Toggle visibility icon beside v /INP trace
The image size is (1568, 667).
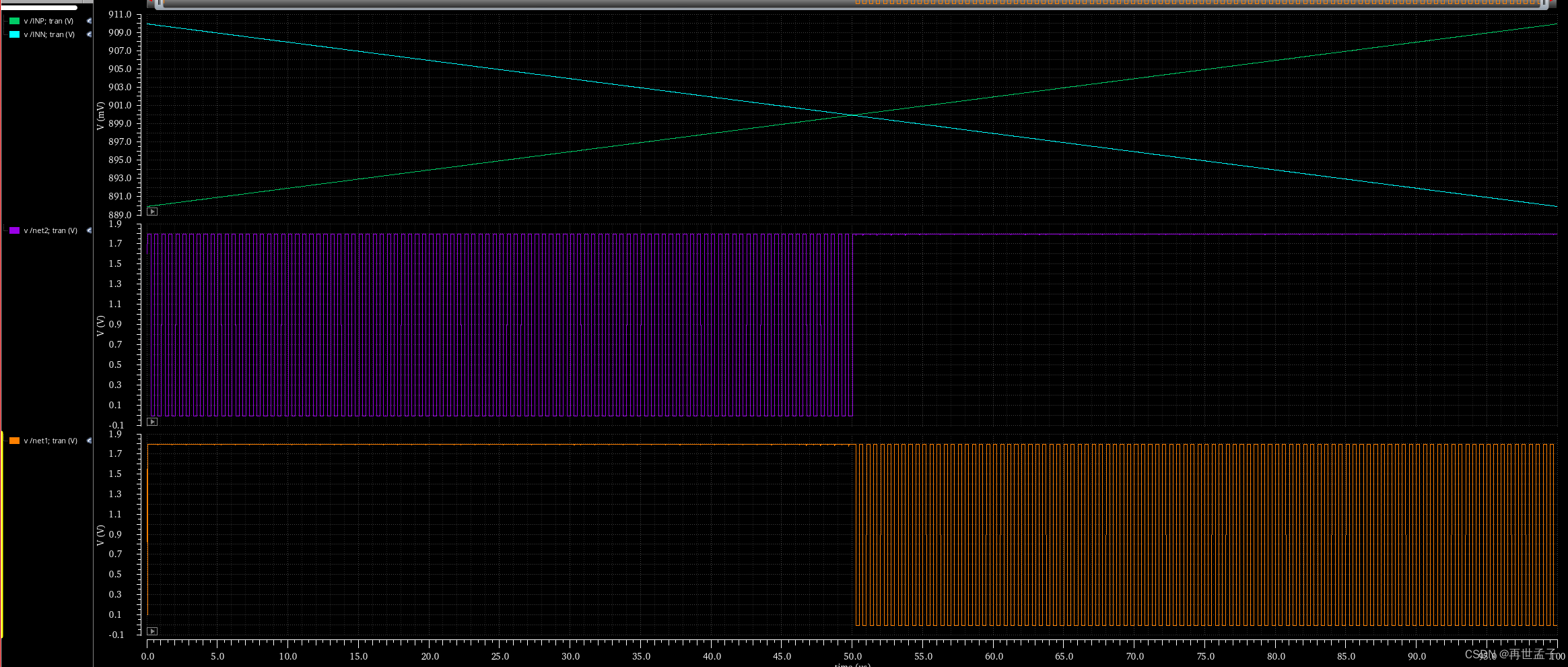[89, 21]
